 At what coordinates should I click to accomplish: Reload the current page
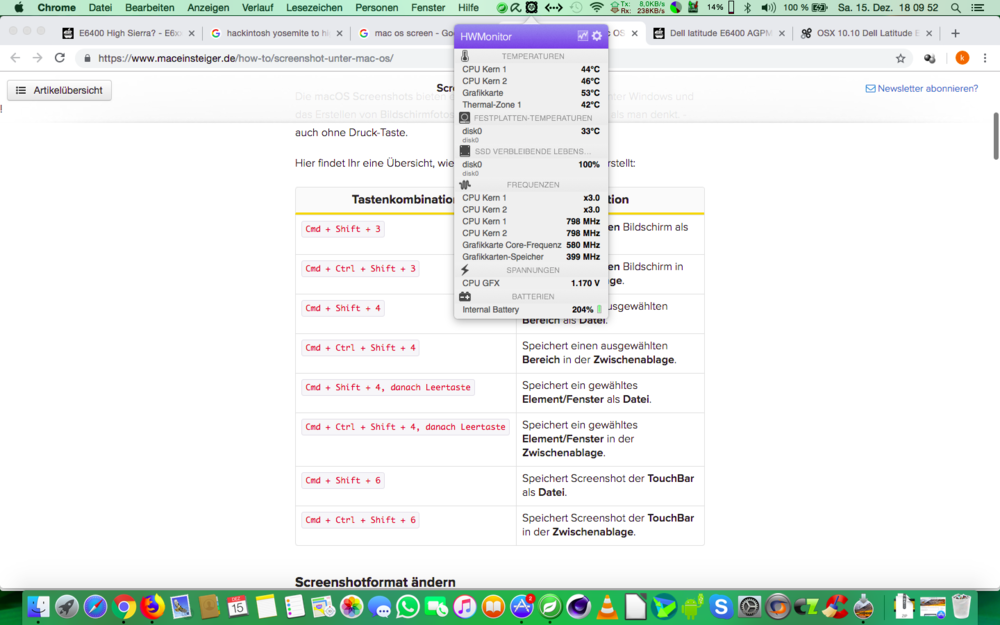click(x=60, y=58)
